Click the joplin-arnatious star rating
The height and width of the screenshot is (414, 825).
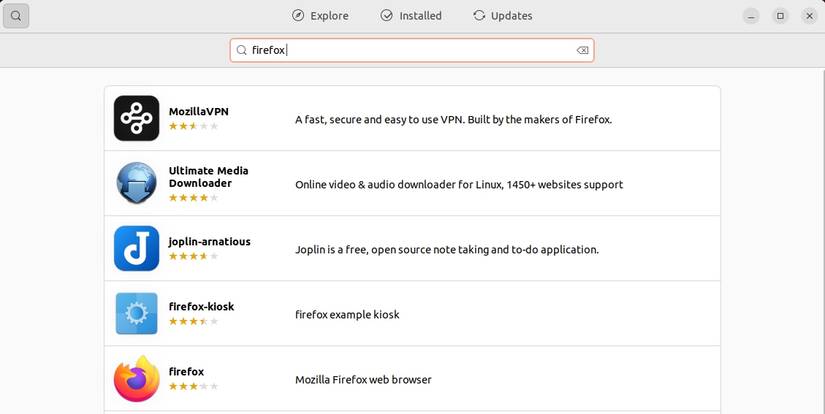click(193, 256)
